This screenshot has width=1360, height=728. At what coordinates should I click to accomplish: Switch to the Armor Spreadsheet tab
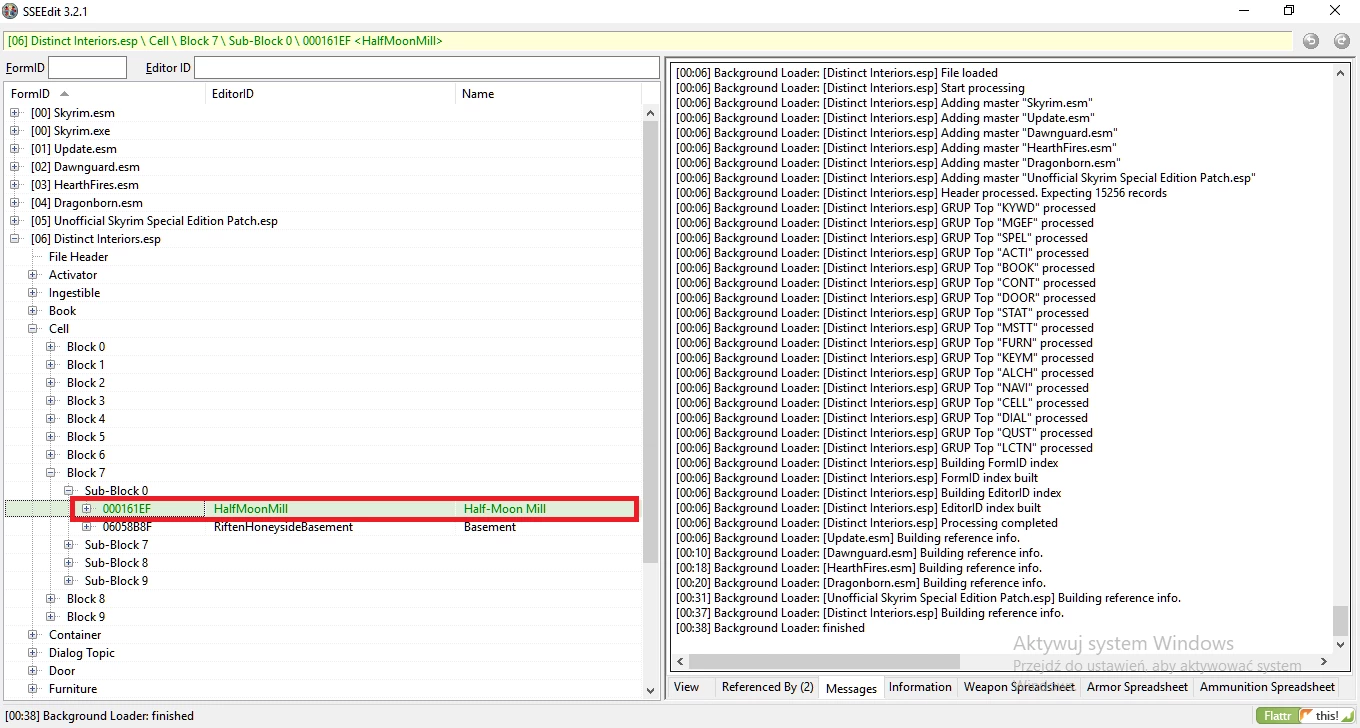tap(1137, 687)
